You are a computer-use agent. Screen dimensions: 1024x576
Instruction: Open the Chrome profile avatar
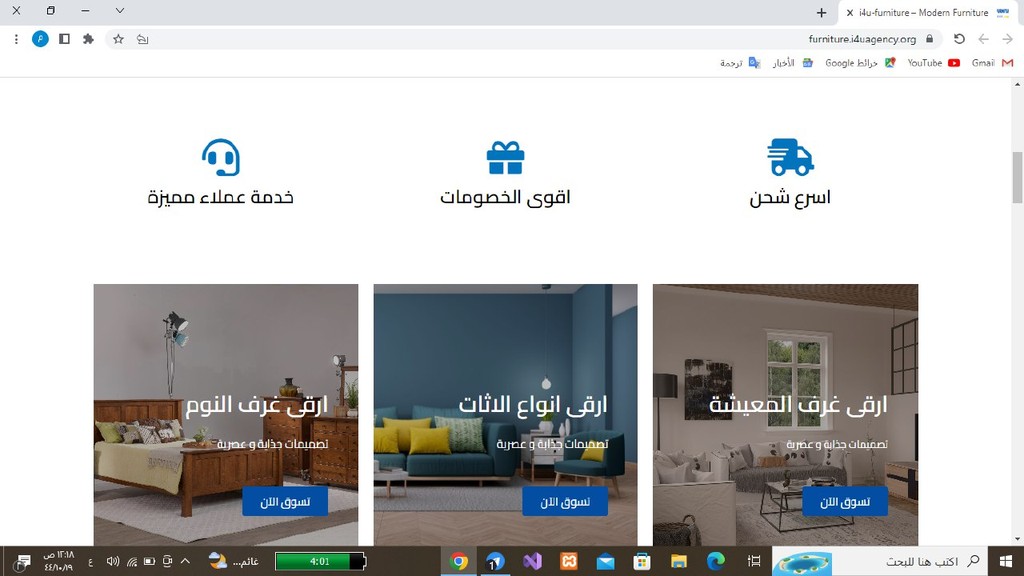click(40, 39)
